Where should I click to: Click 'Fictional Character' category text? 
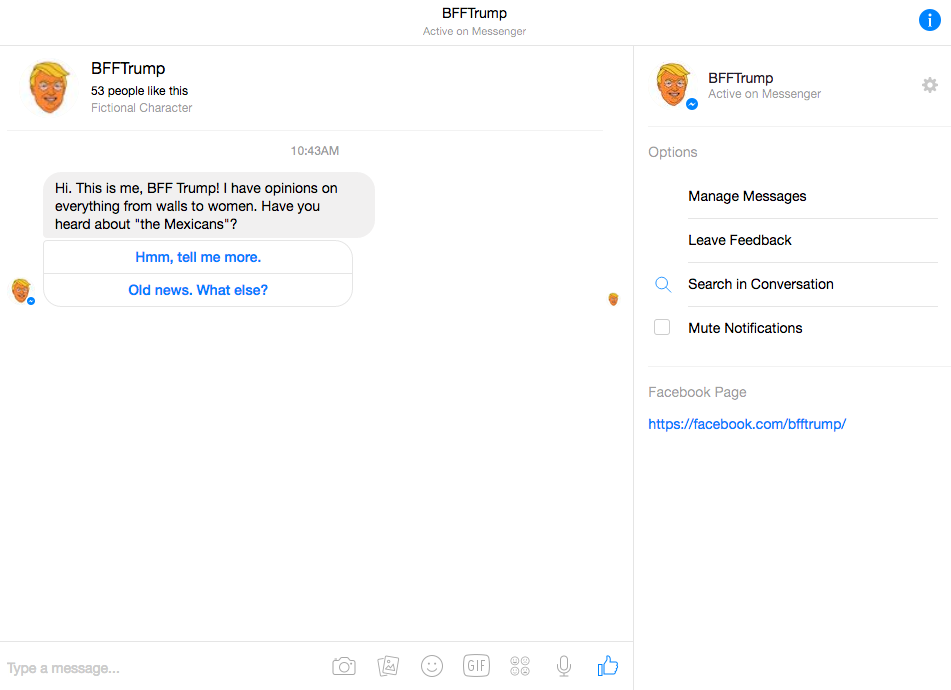click(x=141, y=108)
